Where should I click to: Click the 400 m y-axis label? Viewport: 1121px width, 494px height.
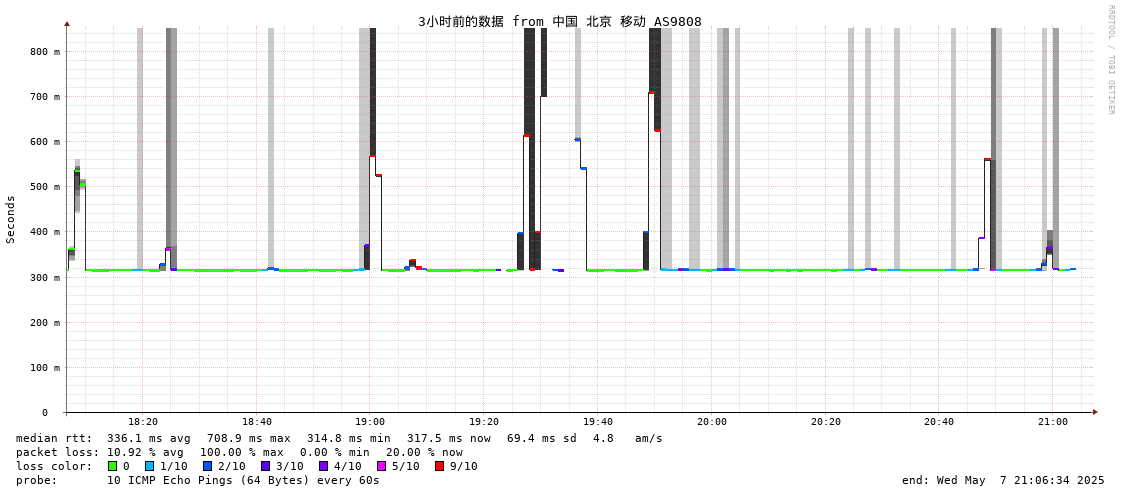[x=45, y=232]
